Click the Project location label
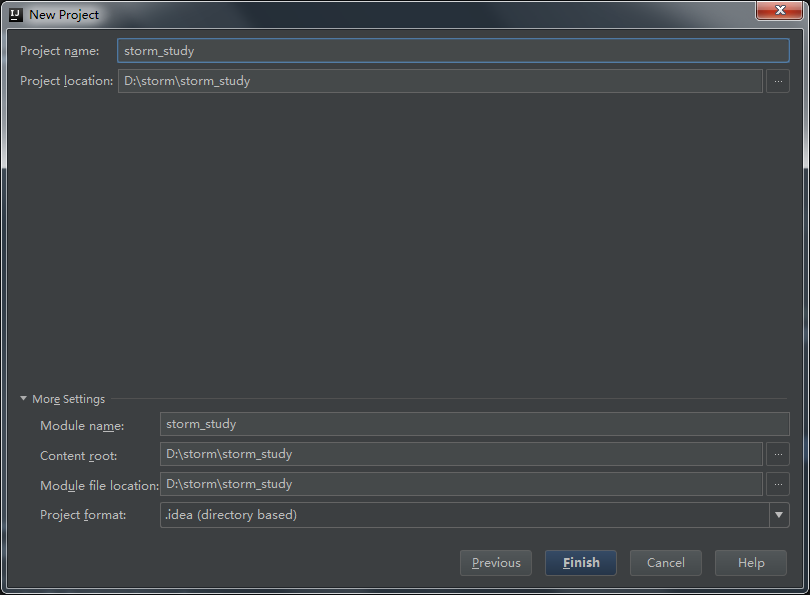The height and width of the screenshot is (595, 810). [66, 81]
